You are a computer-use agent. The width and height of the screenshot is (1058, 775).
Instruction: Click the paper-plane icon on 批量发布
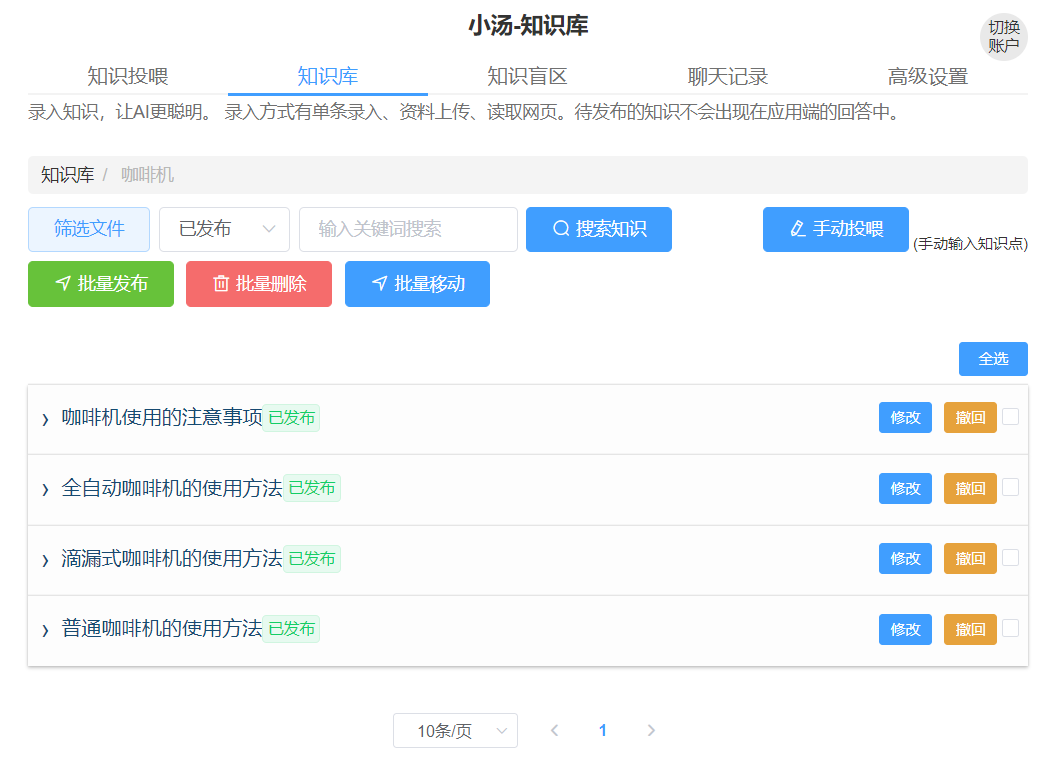62,283
